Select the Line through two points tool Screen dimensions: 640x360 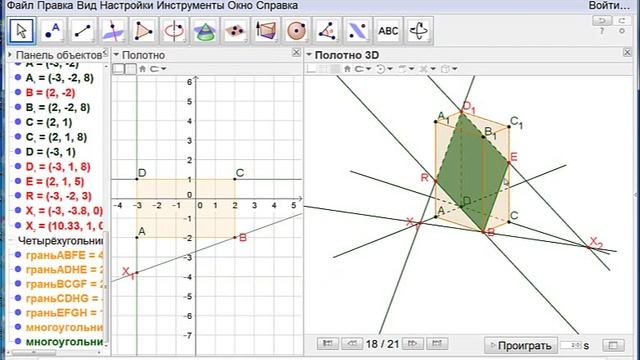coord(83,31)
